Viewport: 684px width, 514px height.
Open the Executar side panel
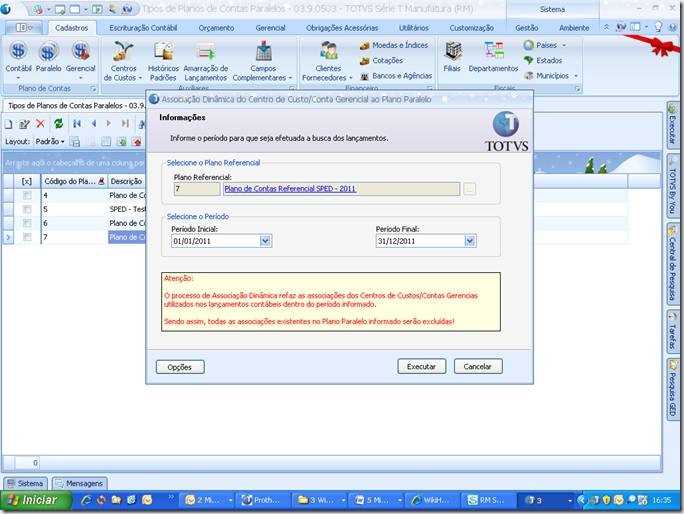(x=672, y=126)
